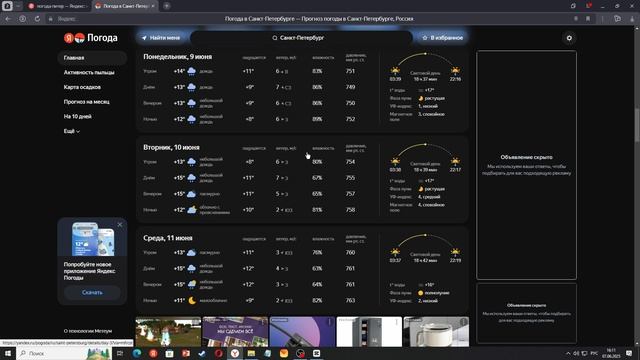Click Tuesday's sunset icon above 22:17
Image resolution: width=640 pixels, height=360 pixels.
[455, 162]
